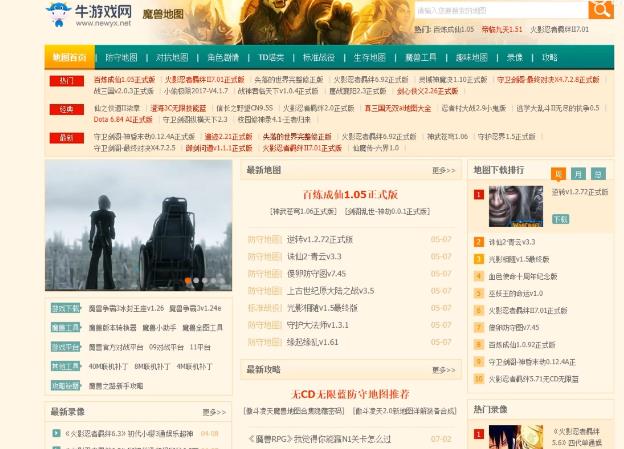Click the red 经典 tag label

click(x=66, y=109)
